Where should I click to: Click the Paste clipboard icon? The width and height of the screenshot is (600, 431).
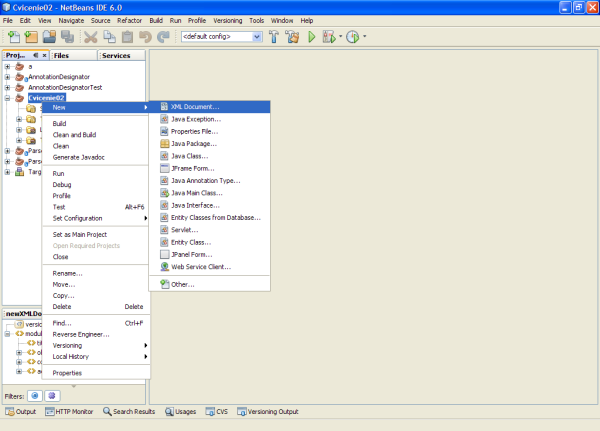point(127,37)
